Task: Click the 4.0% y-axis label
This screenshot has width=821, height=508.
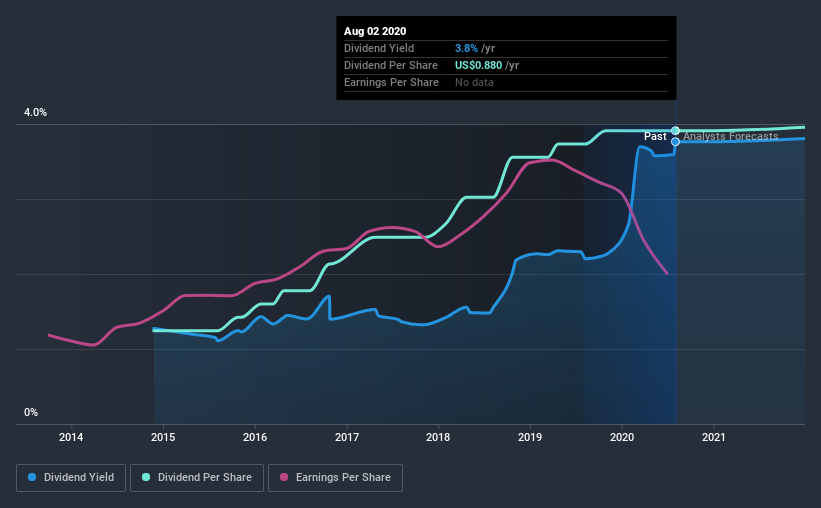Action: [35, 113]
